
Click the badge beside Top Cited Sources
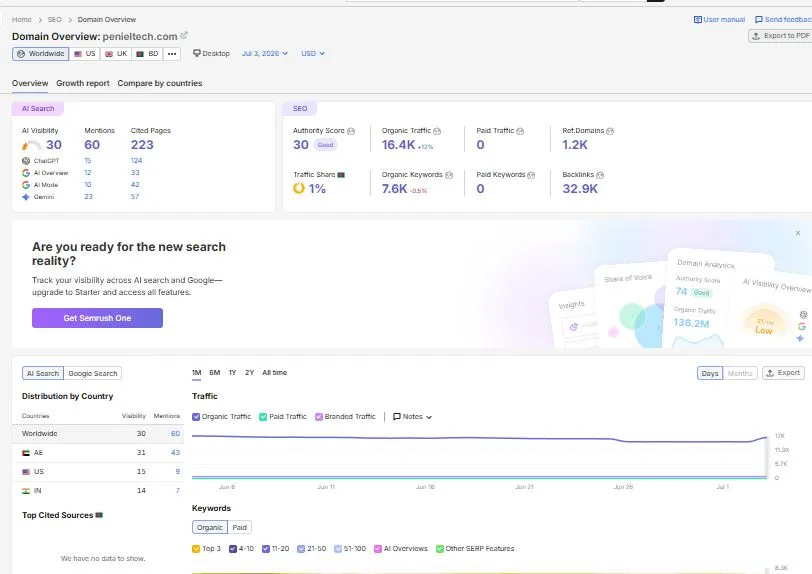coord(99,515)
